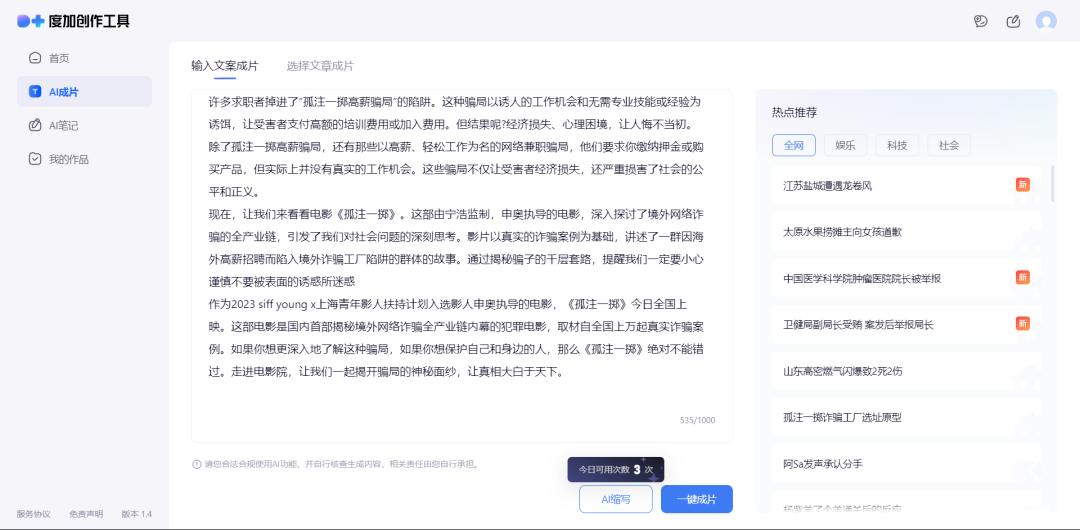The image size is (1080, 530).
Task: Open the 免责声明 link
Action: pos(86,514)
